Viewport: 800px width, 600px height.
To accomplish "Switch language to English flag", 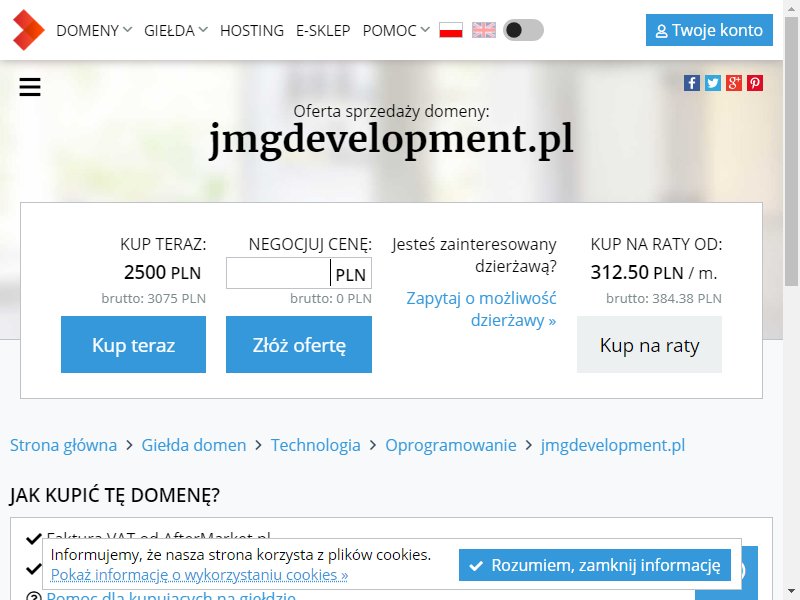I will tap(484, 30).
